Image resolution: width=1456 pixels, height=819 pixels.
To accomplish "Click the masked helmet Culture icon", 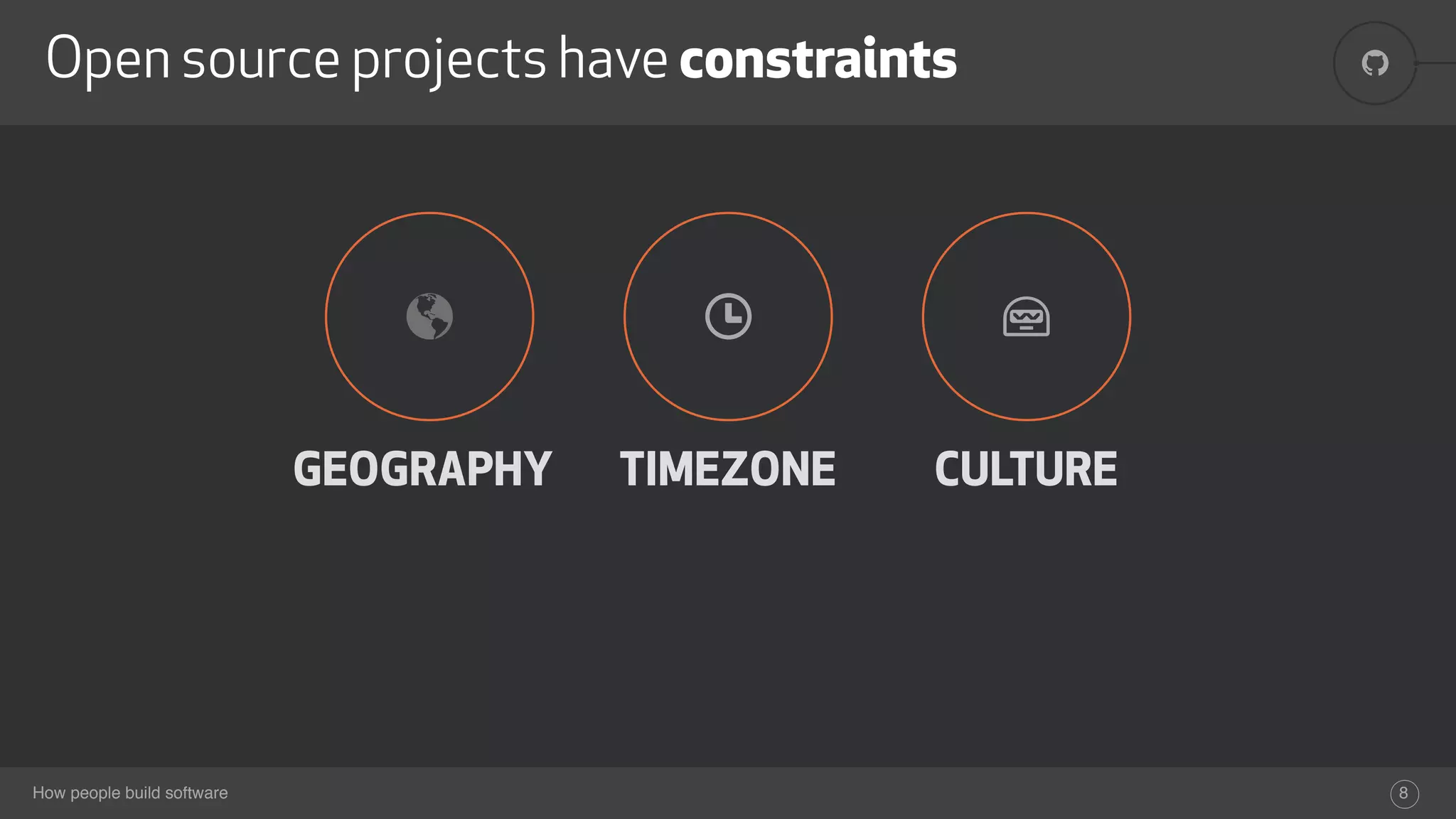I will click(1026, 317).
